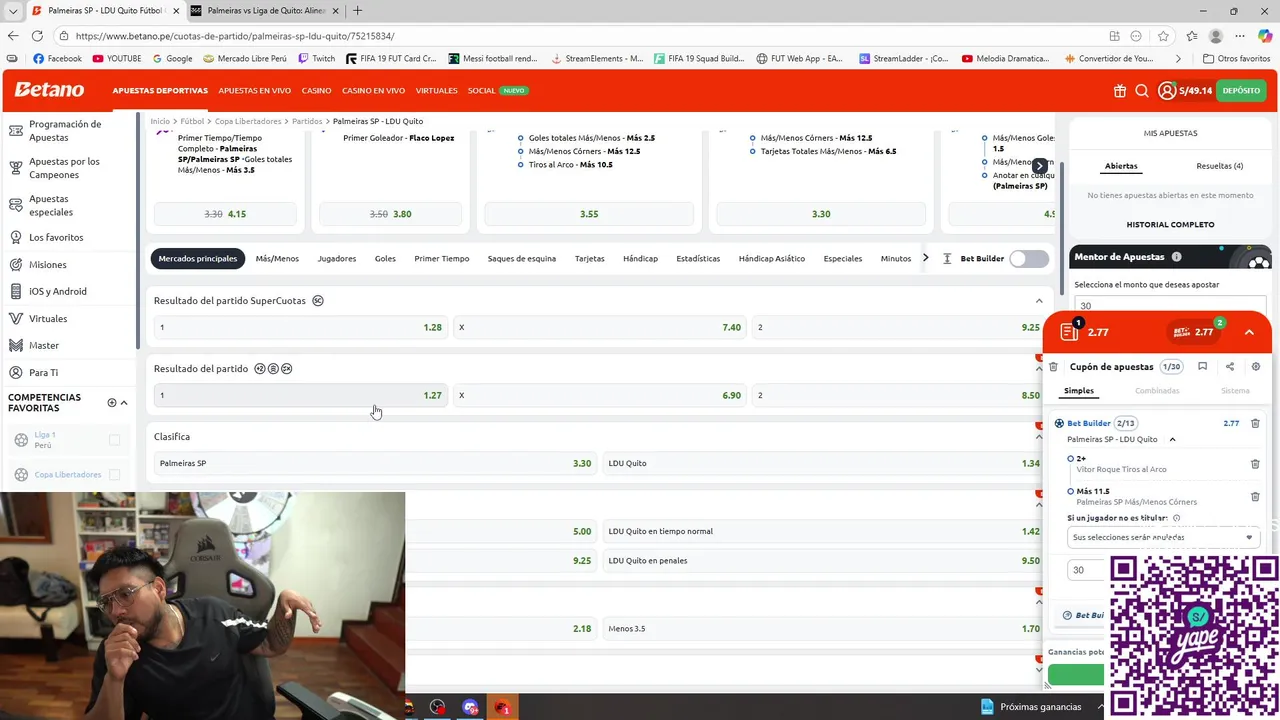Go to the Betano logo home
The image size is (1280, 720).
(49, 90)
